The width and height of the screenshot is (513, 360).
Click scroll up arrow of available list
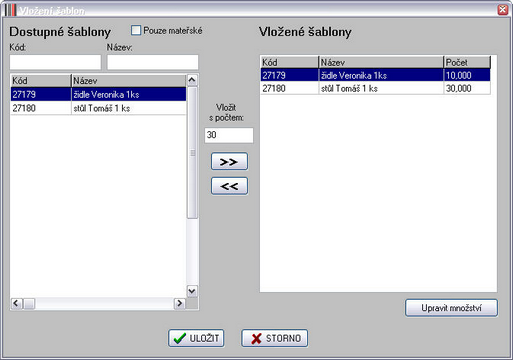192,80
